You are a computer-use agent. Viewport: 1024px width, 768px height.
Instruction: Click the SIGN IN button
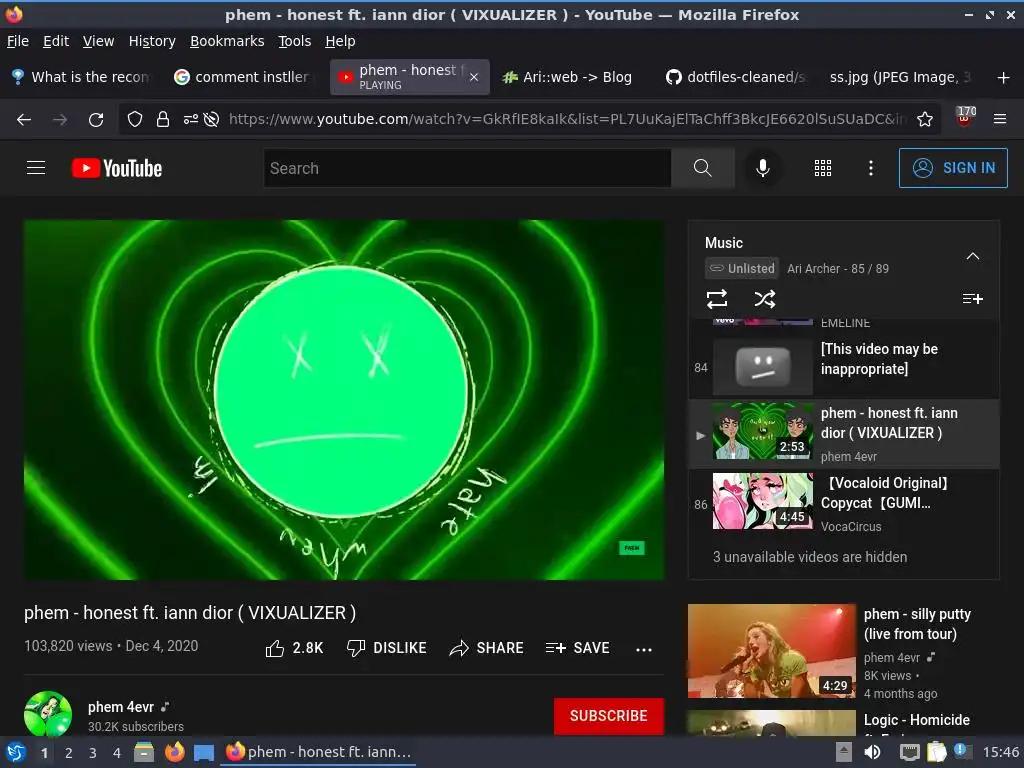click(x=953, y=168)
